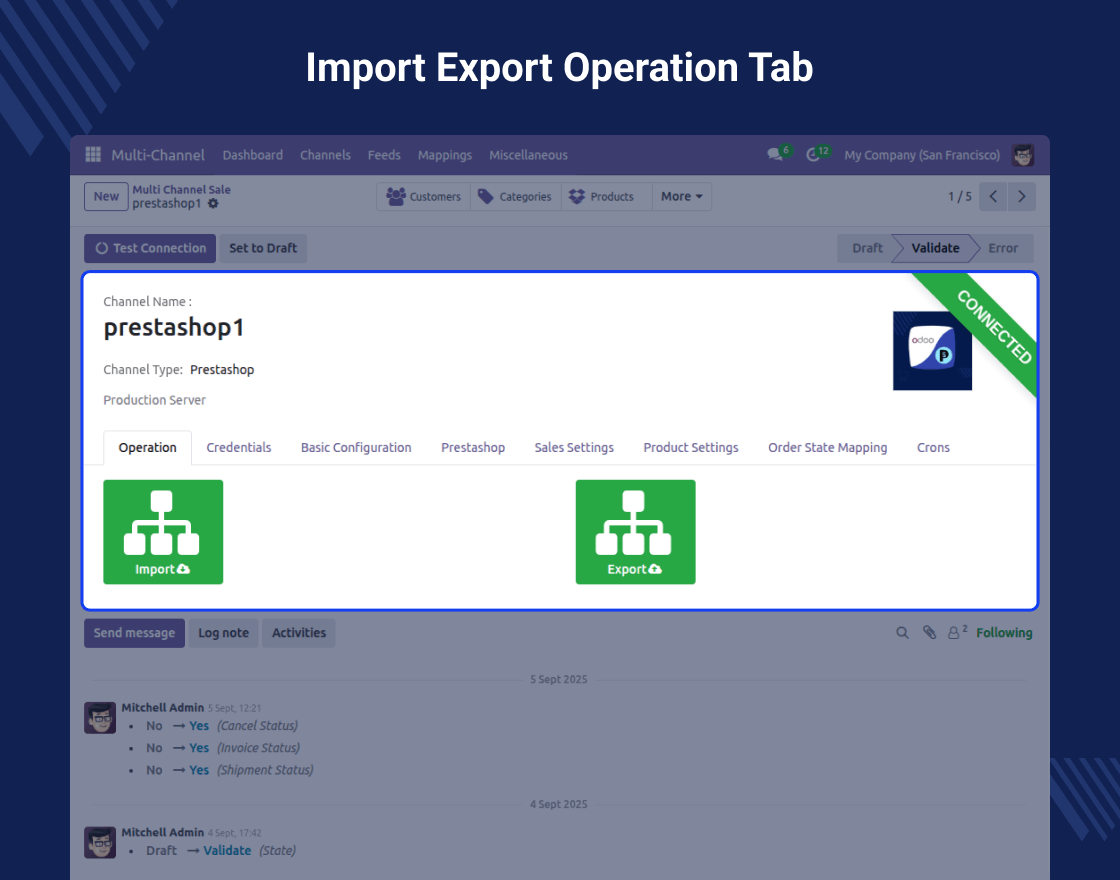1120x880 pixels.
Task: Click the Multi-Channel app title
Action: 158,155
